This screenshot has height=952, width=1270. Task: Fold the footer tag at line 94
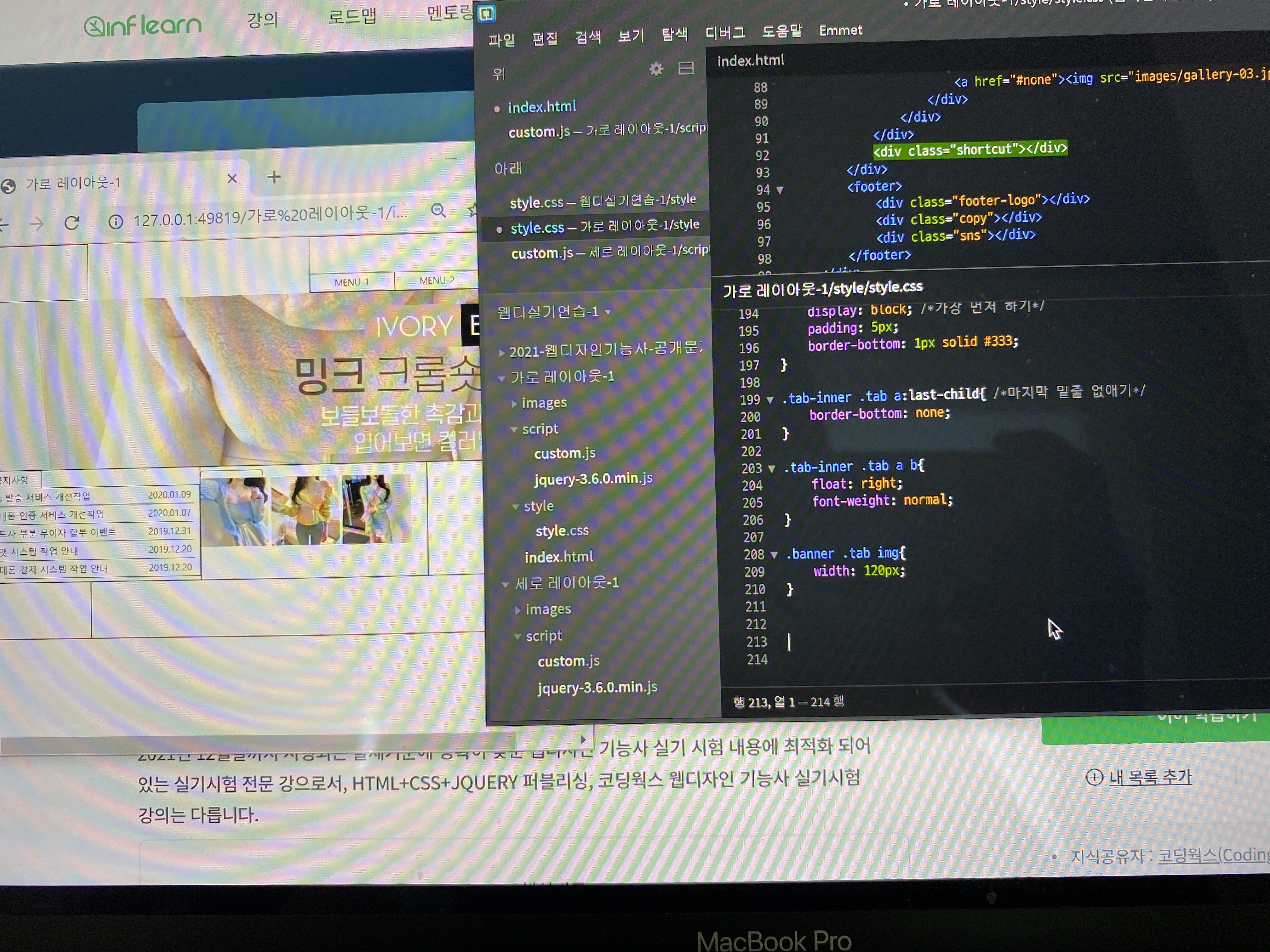coord(780,190)
